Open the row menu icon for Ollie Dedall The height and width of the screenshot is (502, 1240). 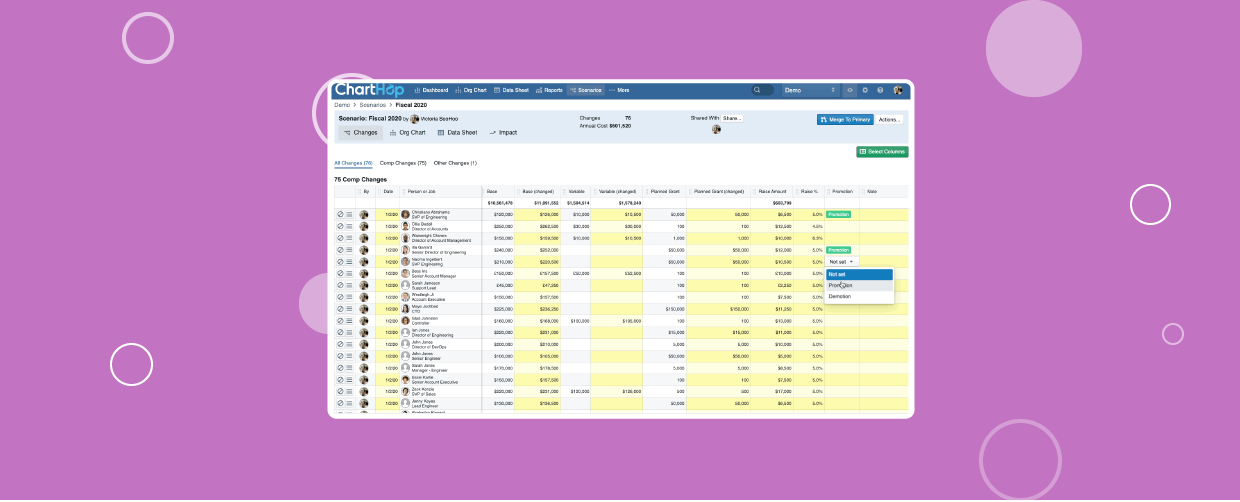coord(349,226)
